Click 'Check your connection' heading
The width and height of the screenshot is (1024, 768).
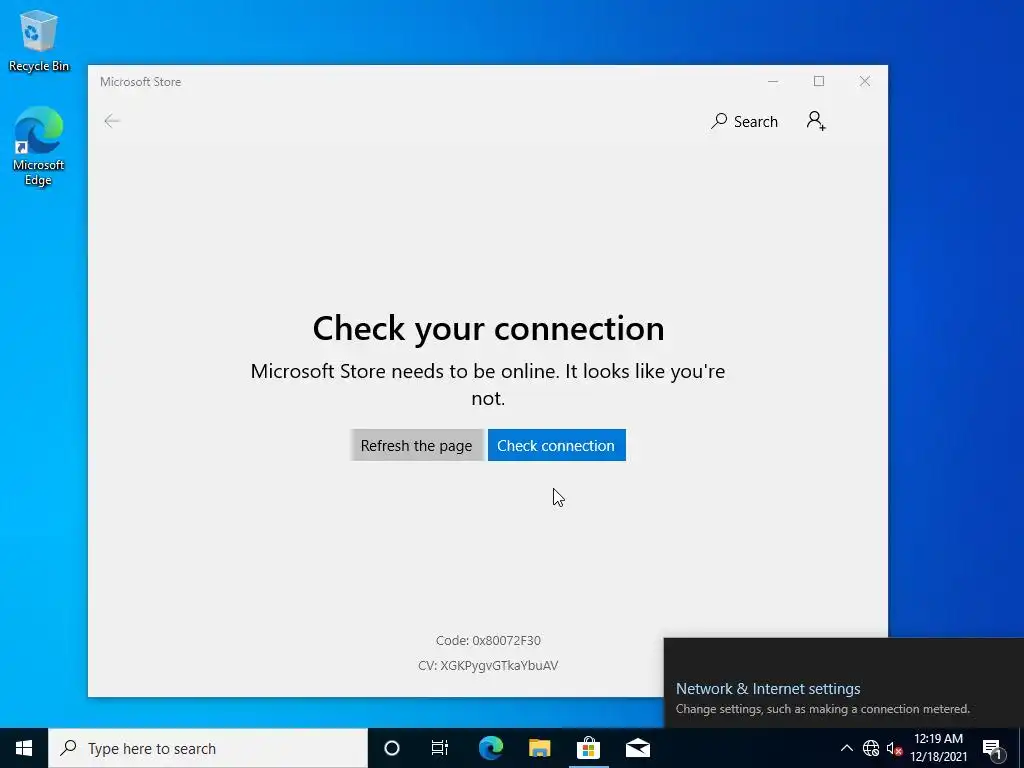point(488,328)
